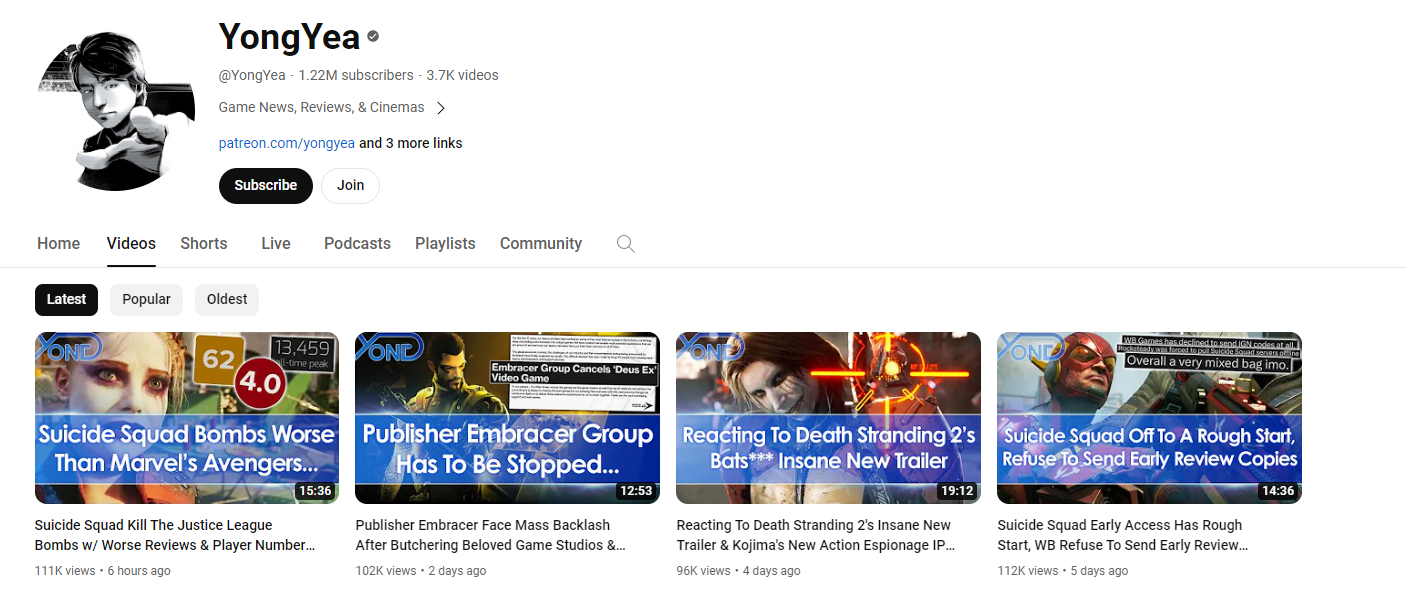Viewport: 1406px width, 607px height.
Task: Subscribe to the YongYea channel
Action: coord(266,186)
